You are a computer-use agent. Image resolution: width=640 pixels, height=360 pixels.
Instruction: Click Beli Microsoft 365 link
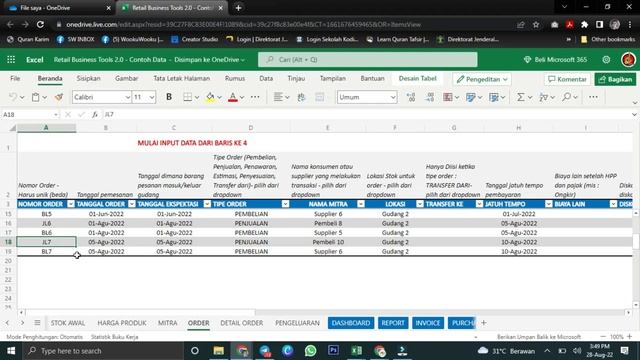click(556, 60)
